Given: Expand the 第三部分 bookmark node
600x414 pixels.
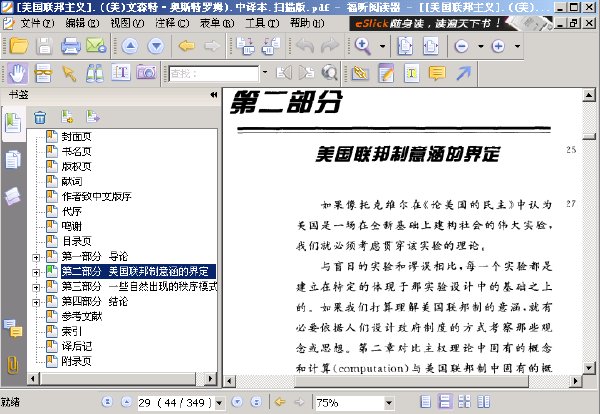Looking at the screenshot, I should (x=36, y=287).
